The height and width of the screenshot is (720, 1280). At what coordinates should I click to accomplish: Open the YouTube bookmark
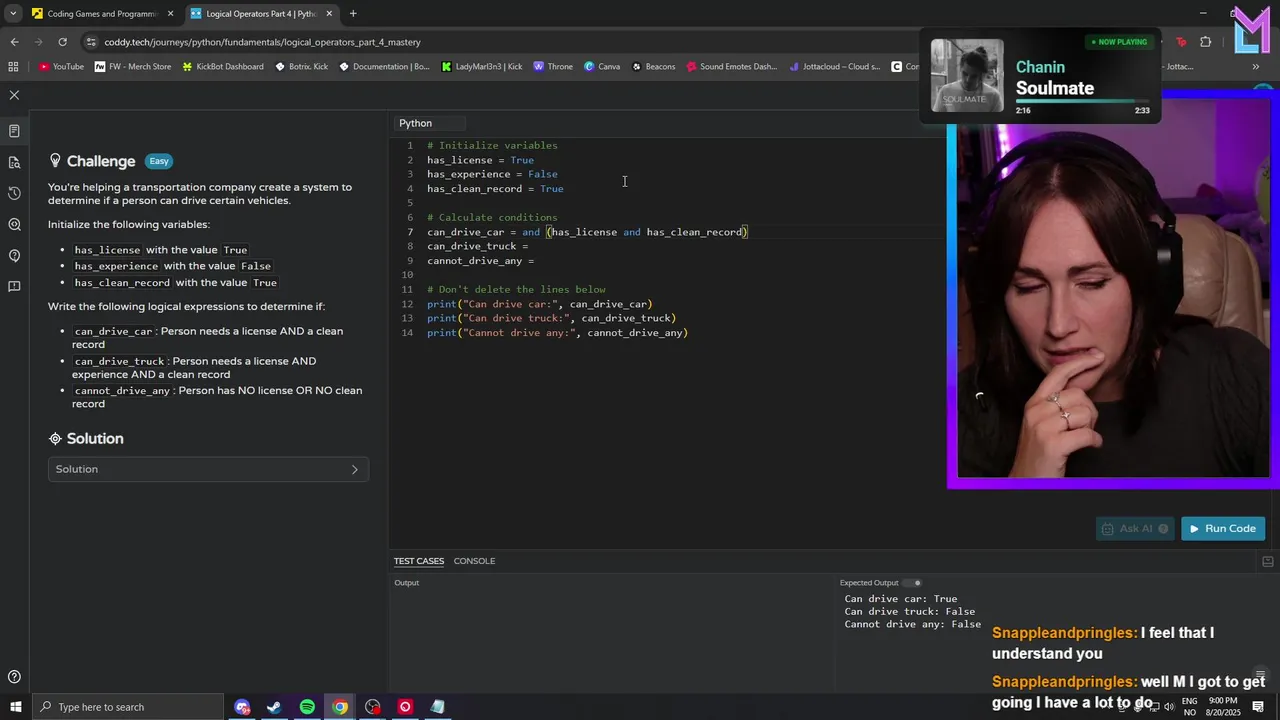pos(61,67)
